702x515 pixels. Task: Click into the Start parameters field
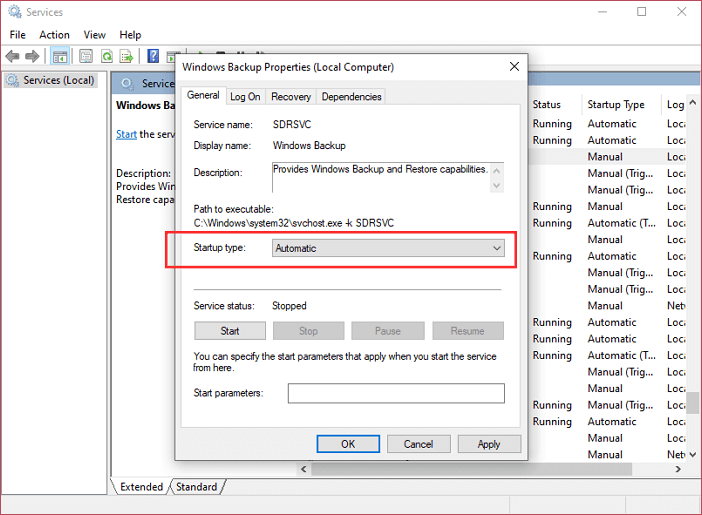[396, 393]
